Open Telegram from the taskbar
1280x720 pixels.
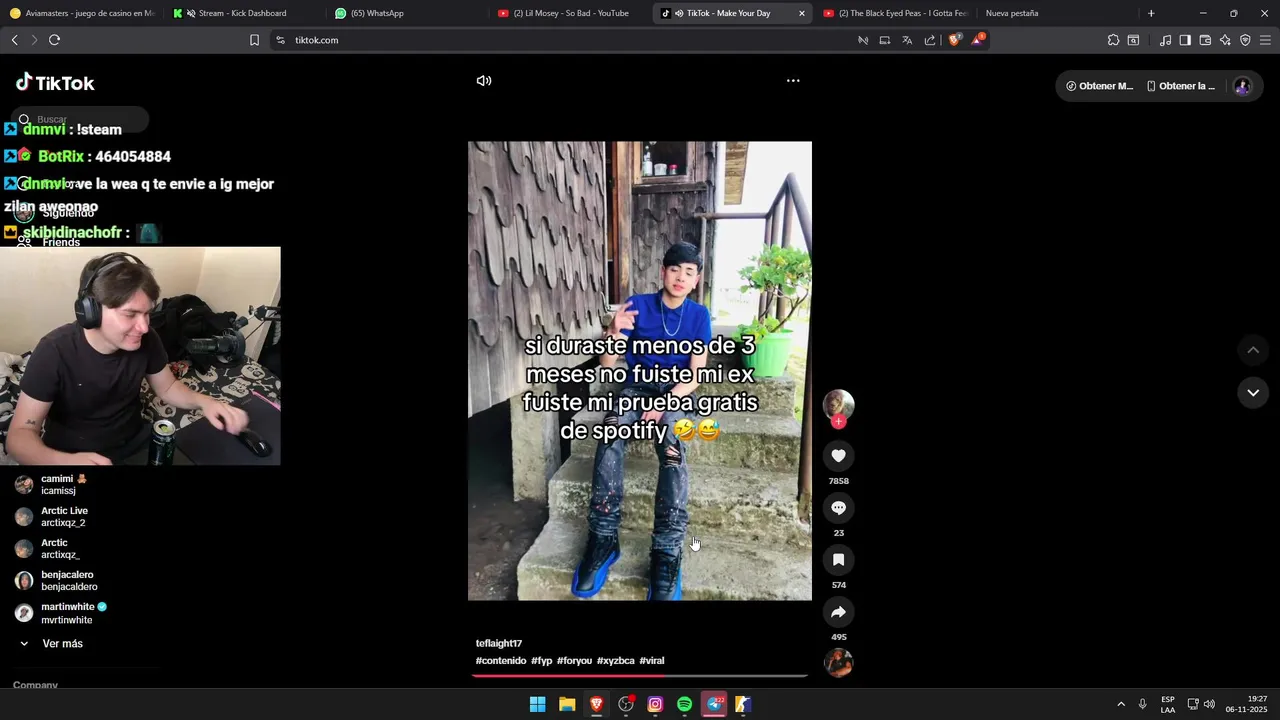714,704
